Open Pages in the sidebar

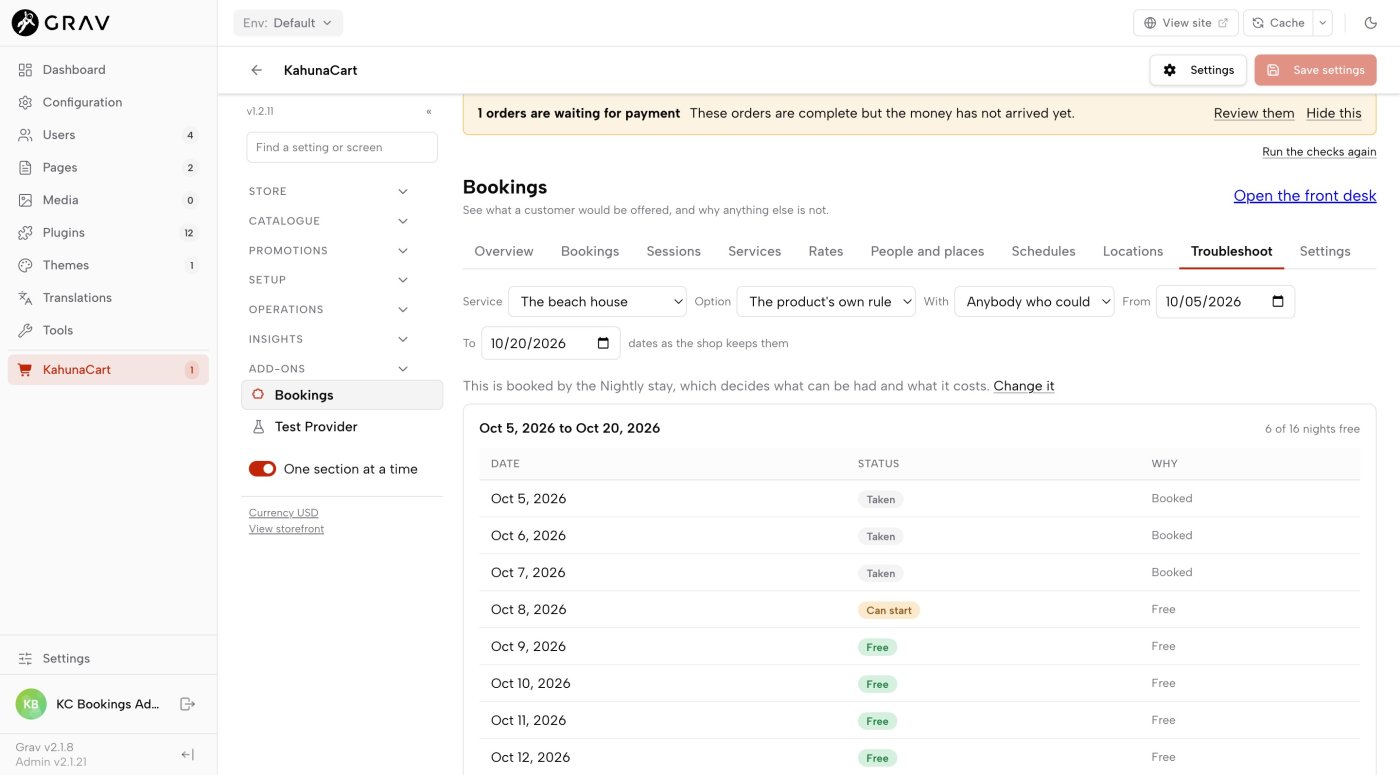tap(108, 167)
